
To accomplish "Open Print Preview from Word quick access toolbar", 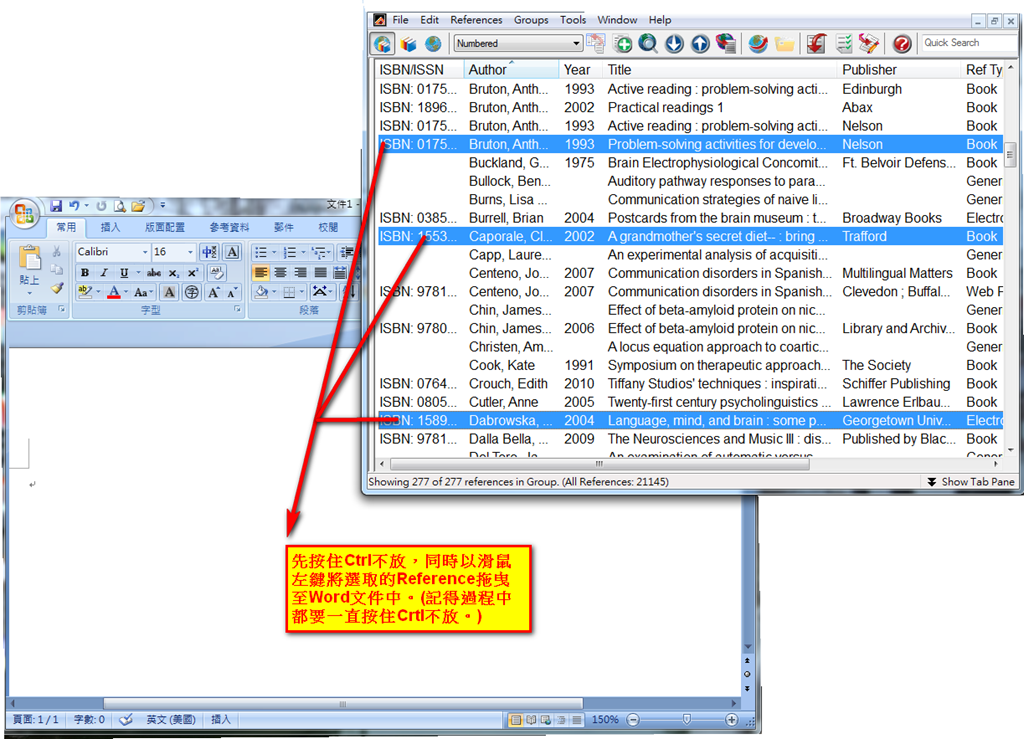I will pos(120,206).
